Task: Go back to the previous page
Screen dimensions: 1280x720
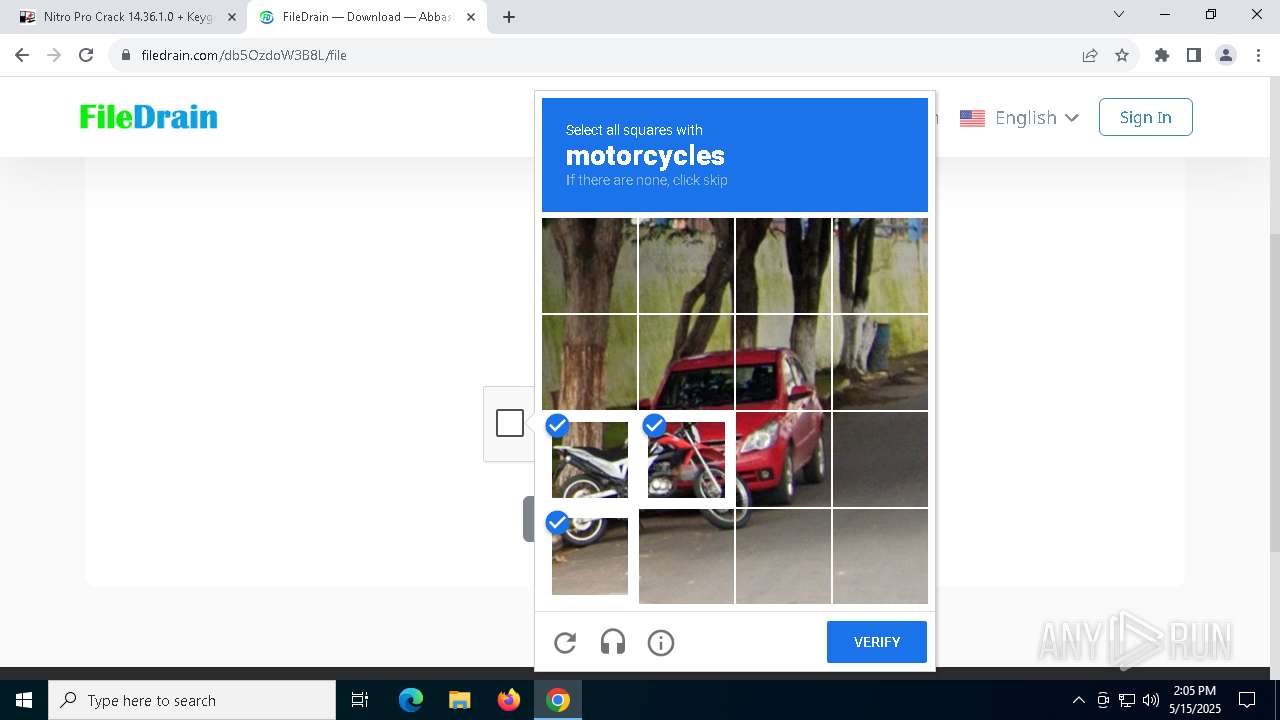Action: coord(22,55)
